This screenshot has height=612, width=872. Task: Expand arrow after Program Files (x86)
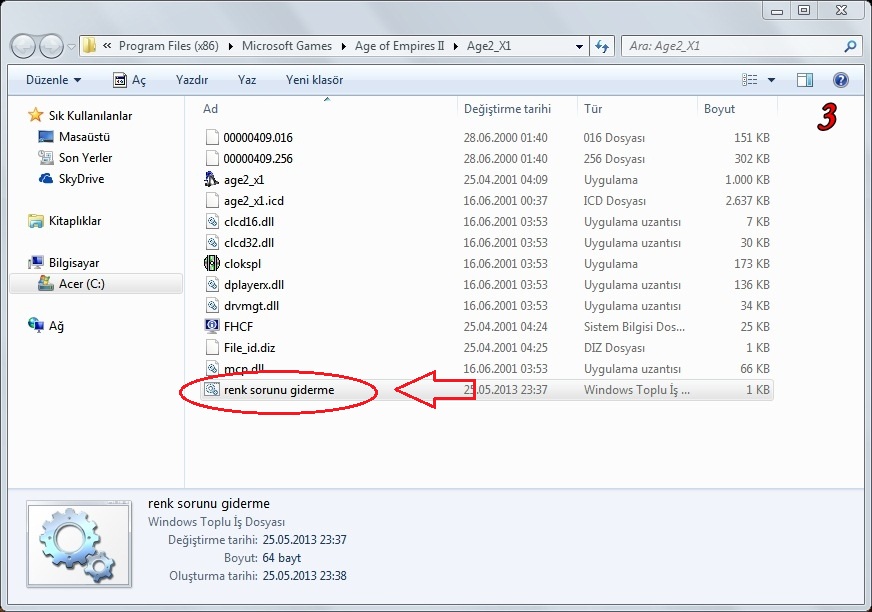(230, 46)
